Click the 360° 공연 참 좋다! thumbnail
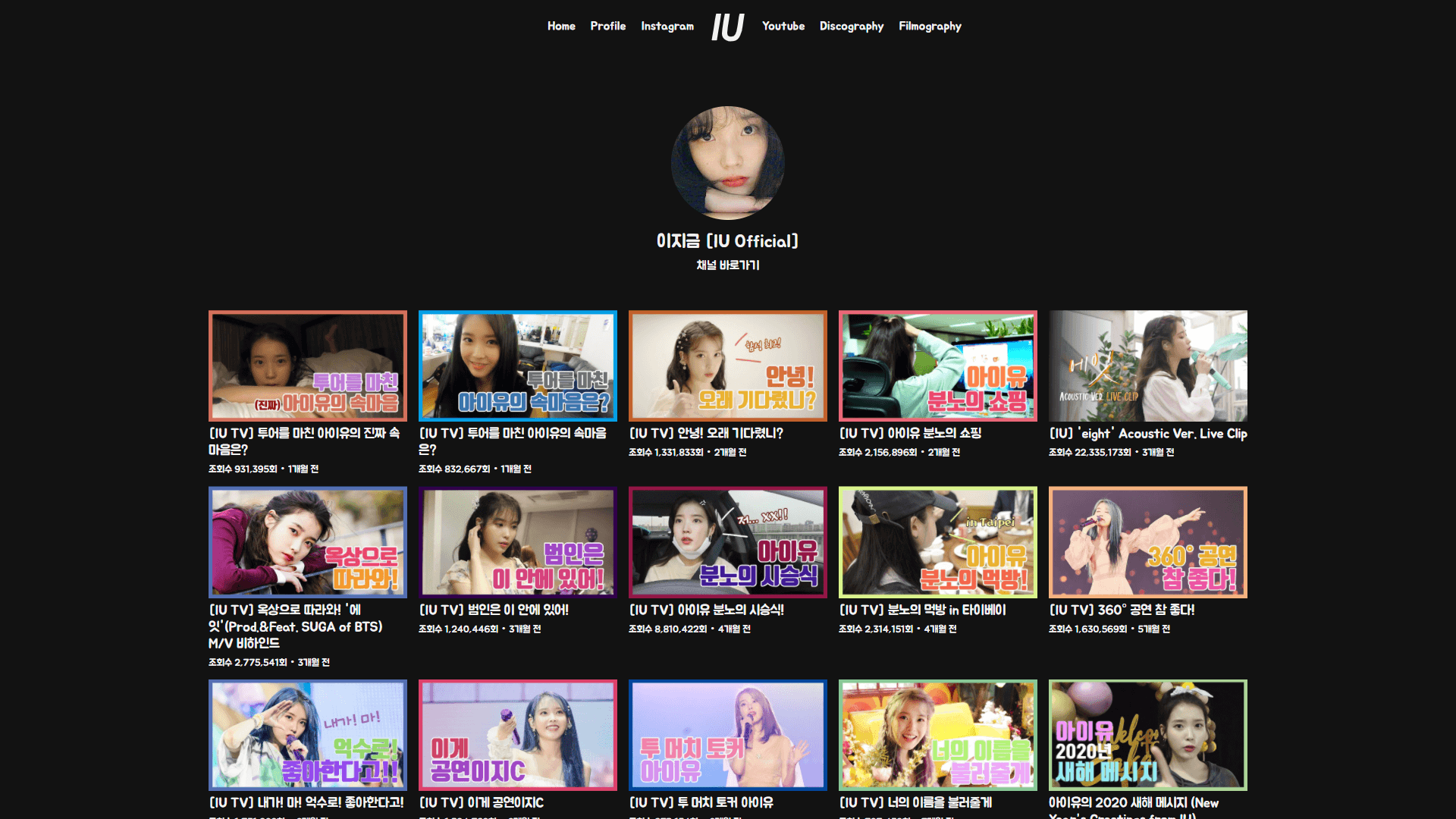The image size is (1456, 819). (x=1147, y=542)
